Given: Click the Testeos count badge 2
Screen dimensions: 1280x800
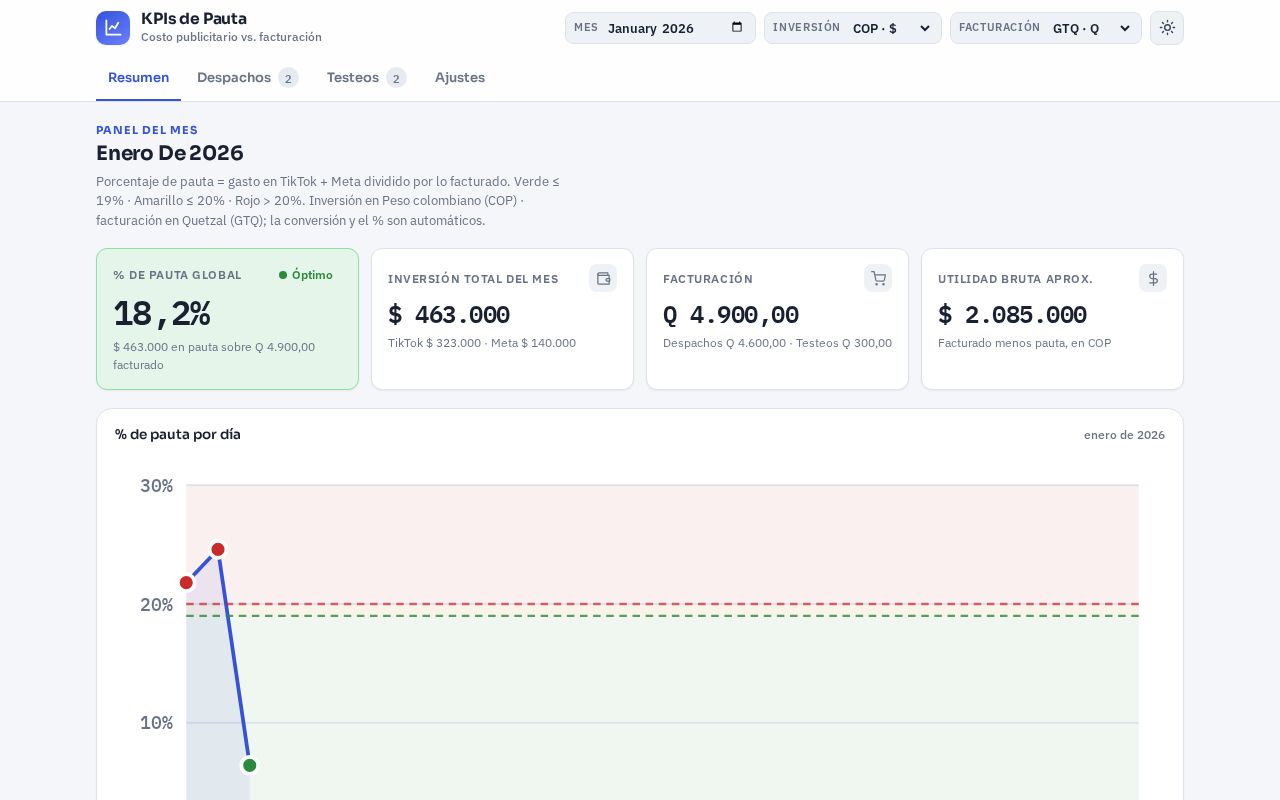Looking at the screenshot, I should pos(396,78).
